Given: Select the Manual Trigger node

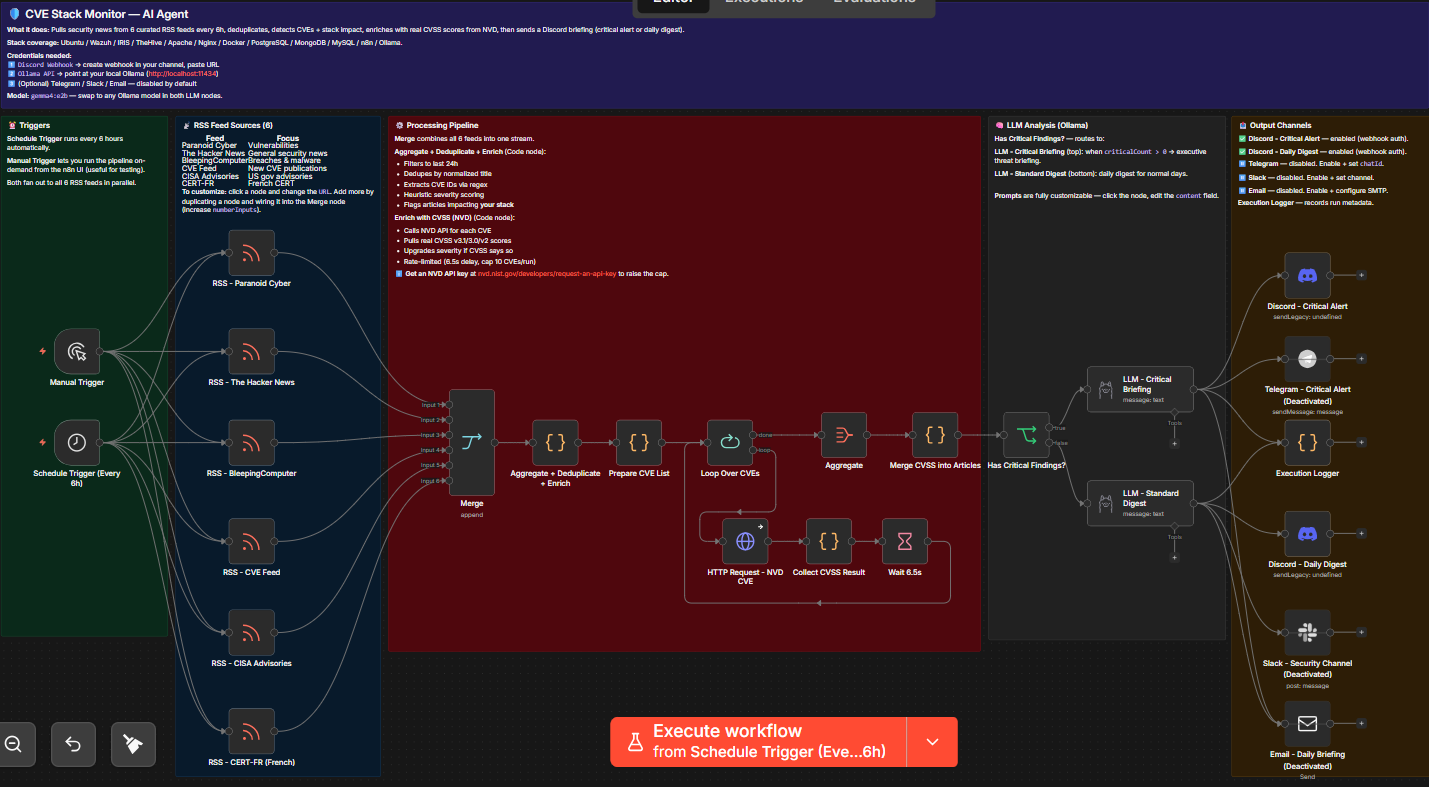Looking at the screenshot, I should (x=77, y=351).
